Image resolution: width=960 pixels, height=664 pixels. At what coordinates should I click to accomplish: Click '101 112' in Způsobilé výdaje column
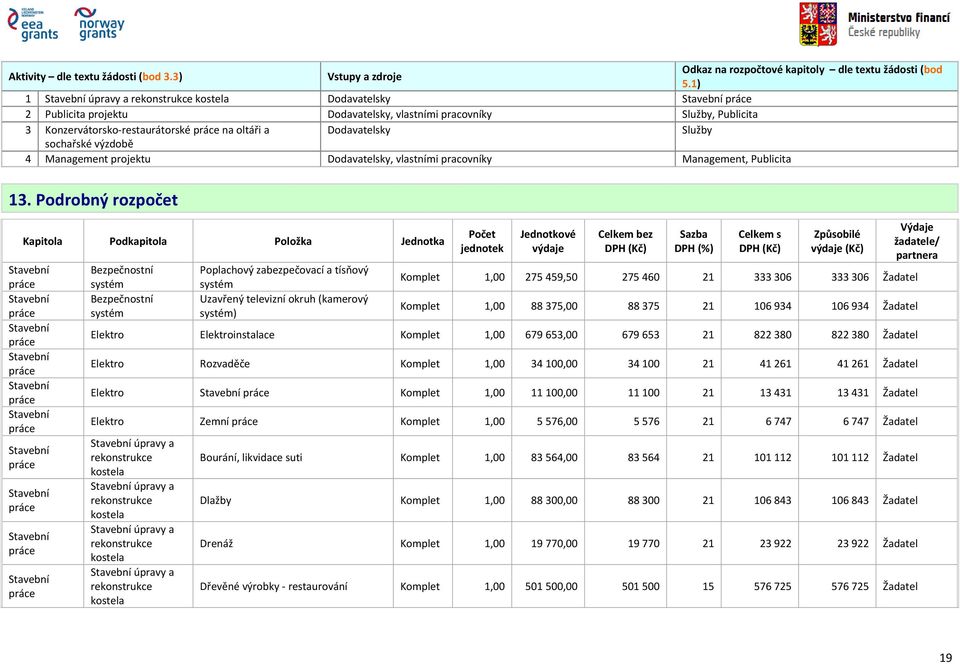(x=850, y=457)
